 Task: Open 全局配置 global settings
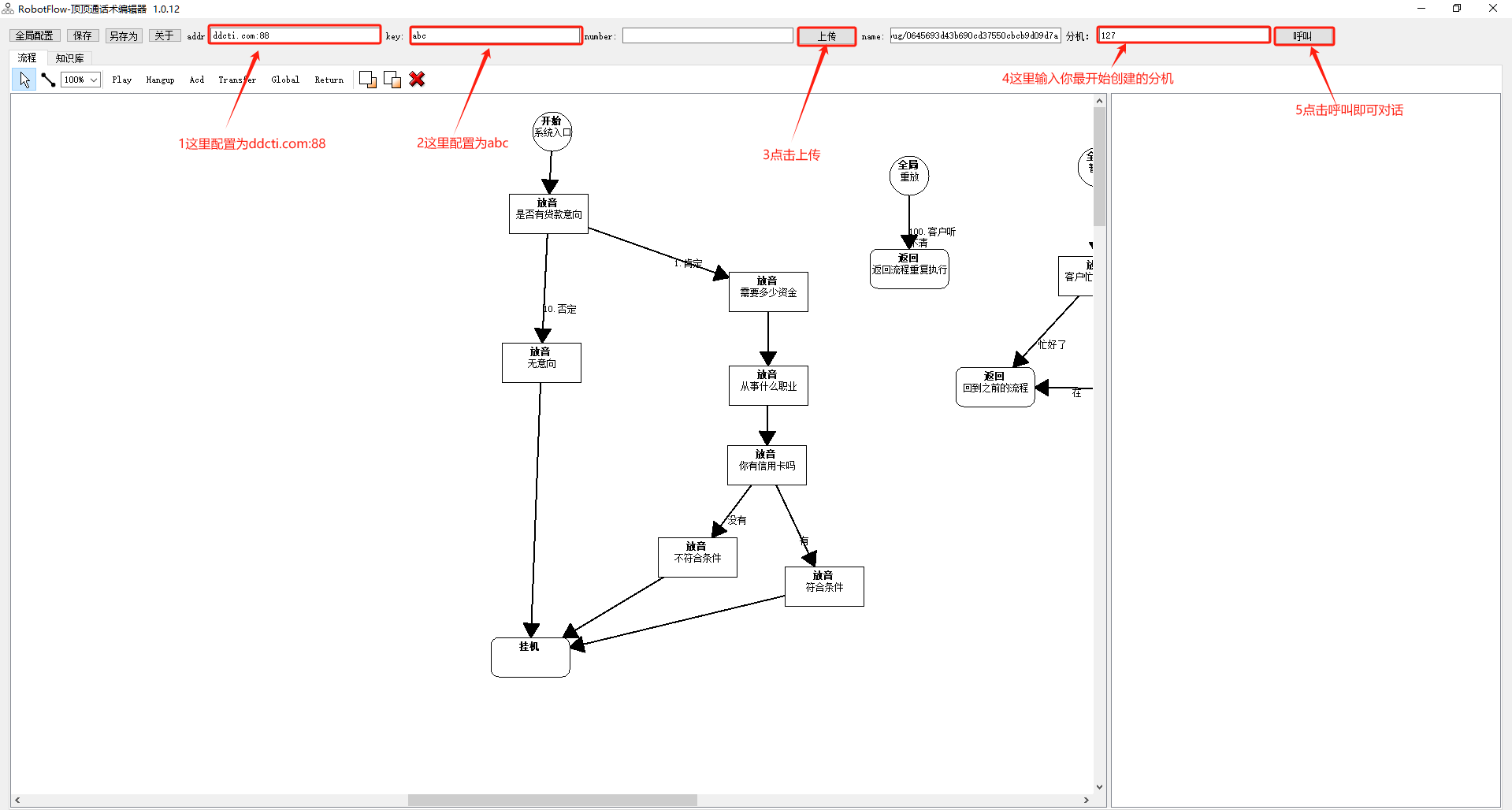[35, 36]
